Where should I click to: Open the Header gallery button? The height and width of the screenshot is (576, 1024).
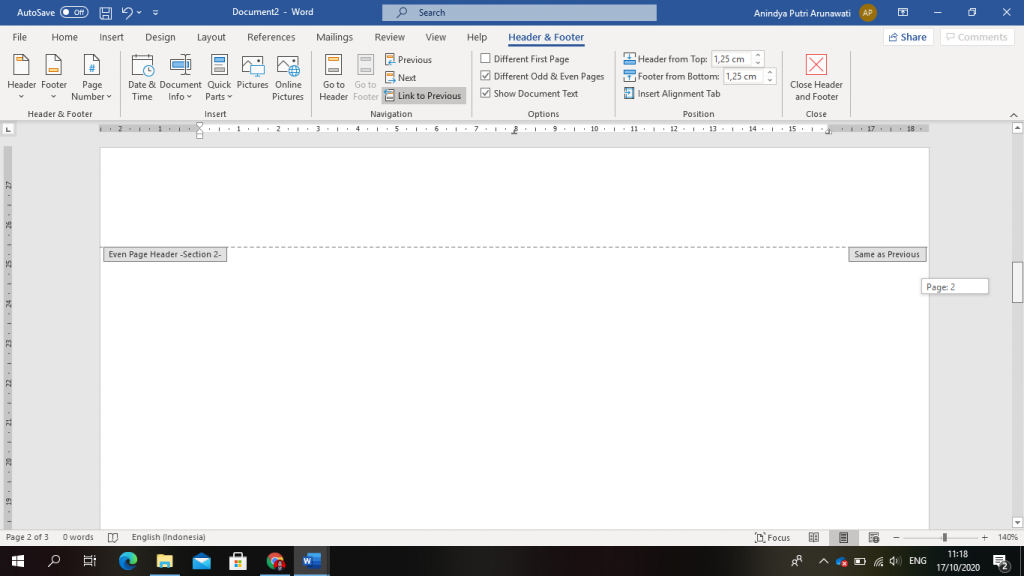coord(21,78)
